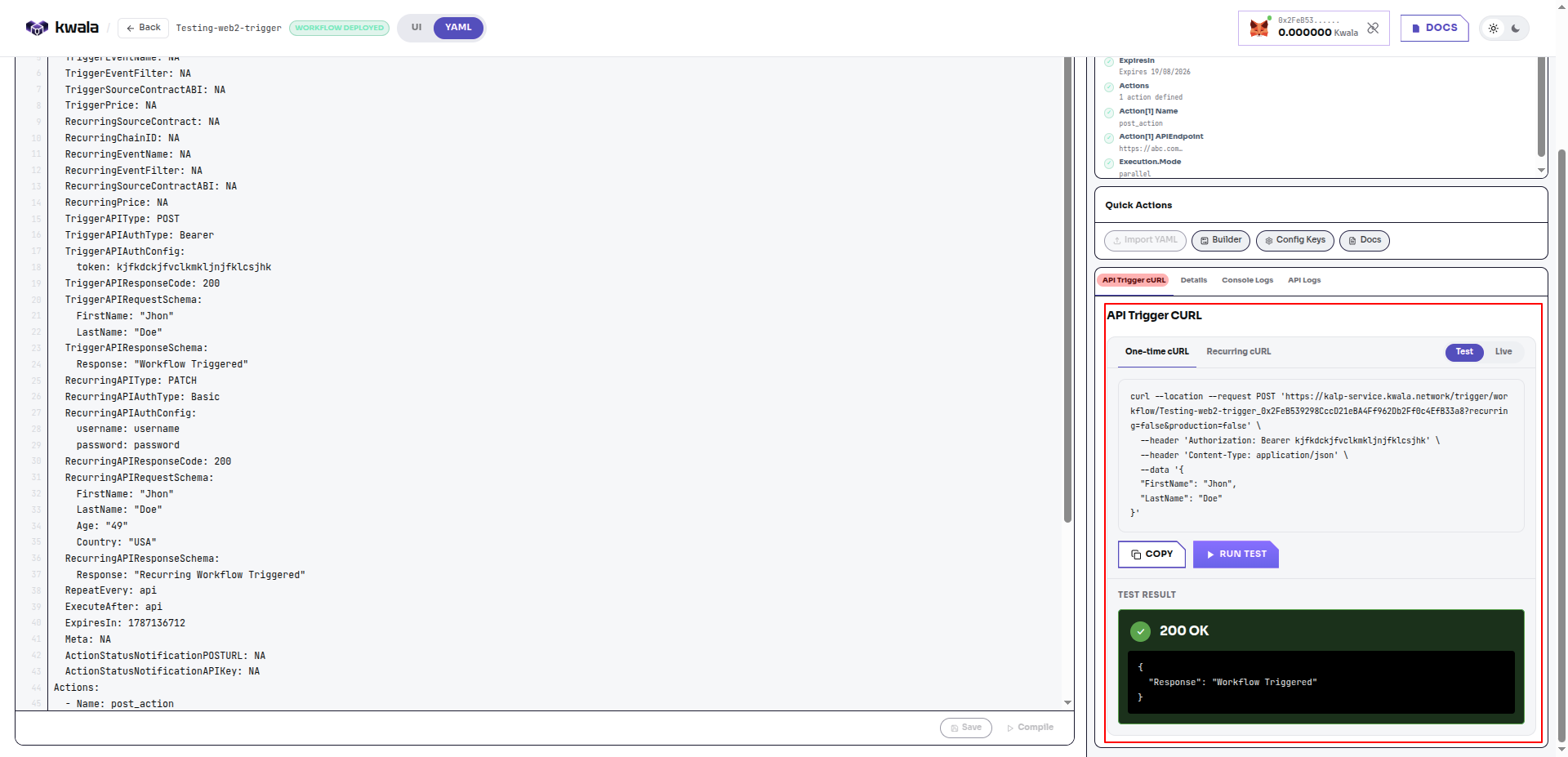
Task: Click the ExpiresIn validation check icon
Action: (x=1109, y=62)
